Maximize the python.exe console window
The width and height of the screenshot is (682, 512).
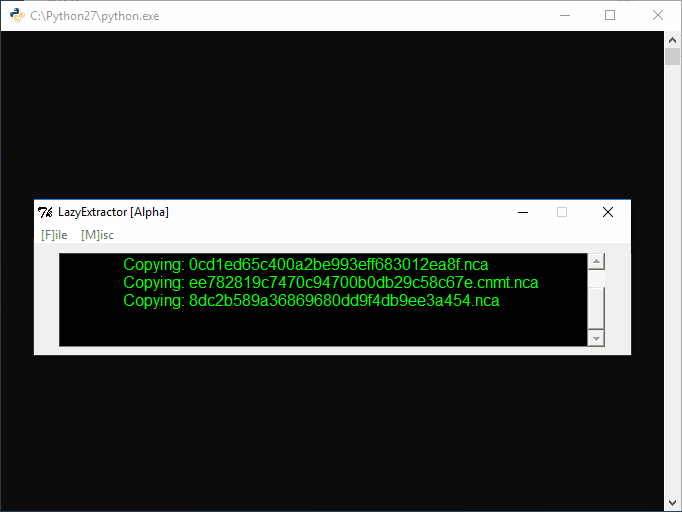610,16
